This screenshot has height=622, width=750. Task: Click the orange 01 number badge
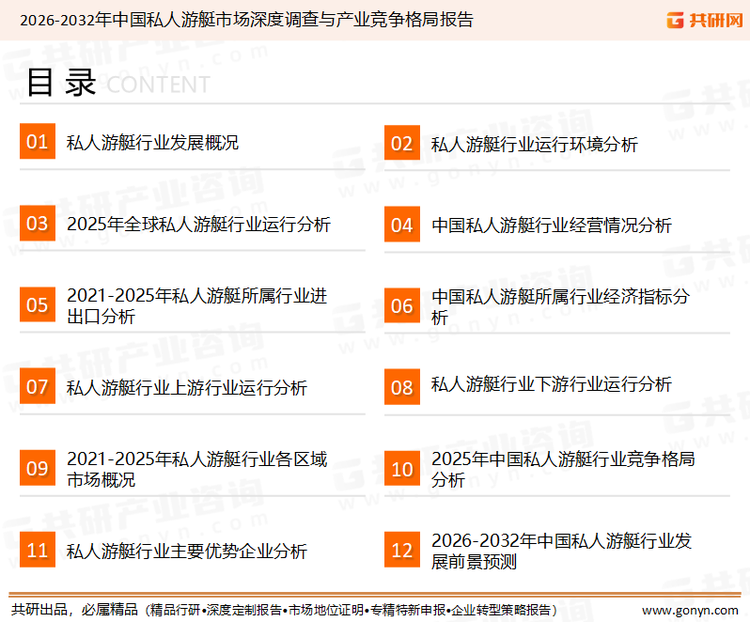click(37, 142)
